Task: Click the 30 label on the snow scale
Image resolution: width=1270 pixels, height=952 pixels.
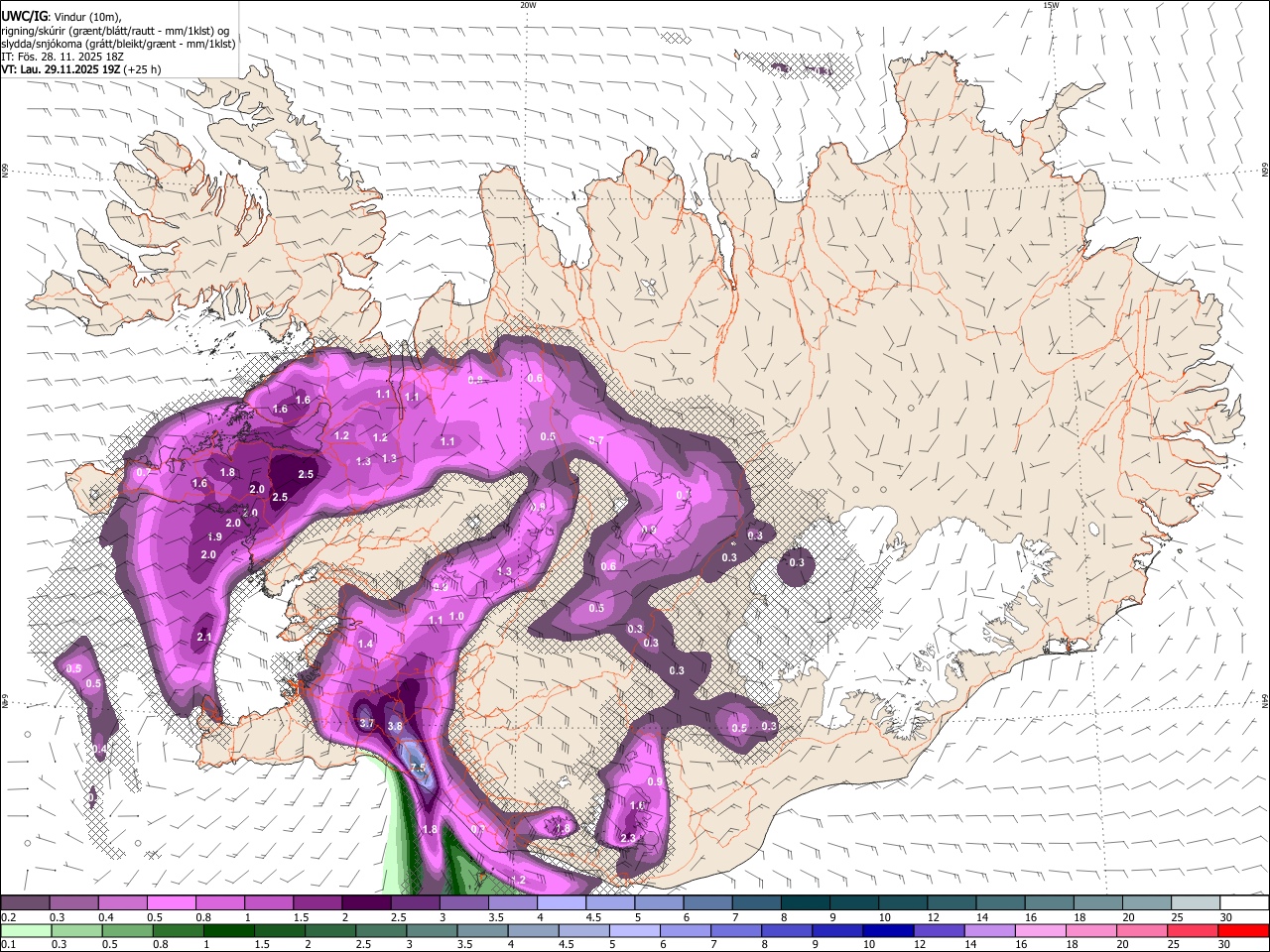Action: [x=1226, y=917]
